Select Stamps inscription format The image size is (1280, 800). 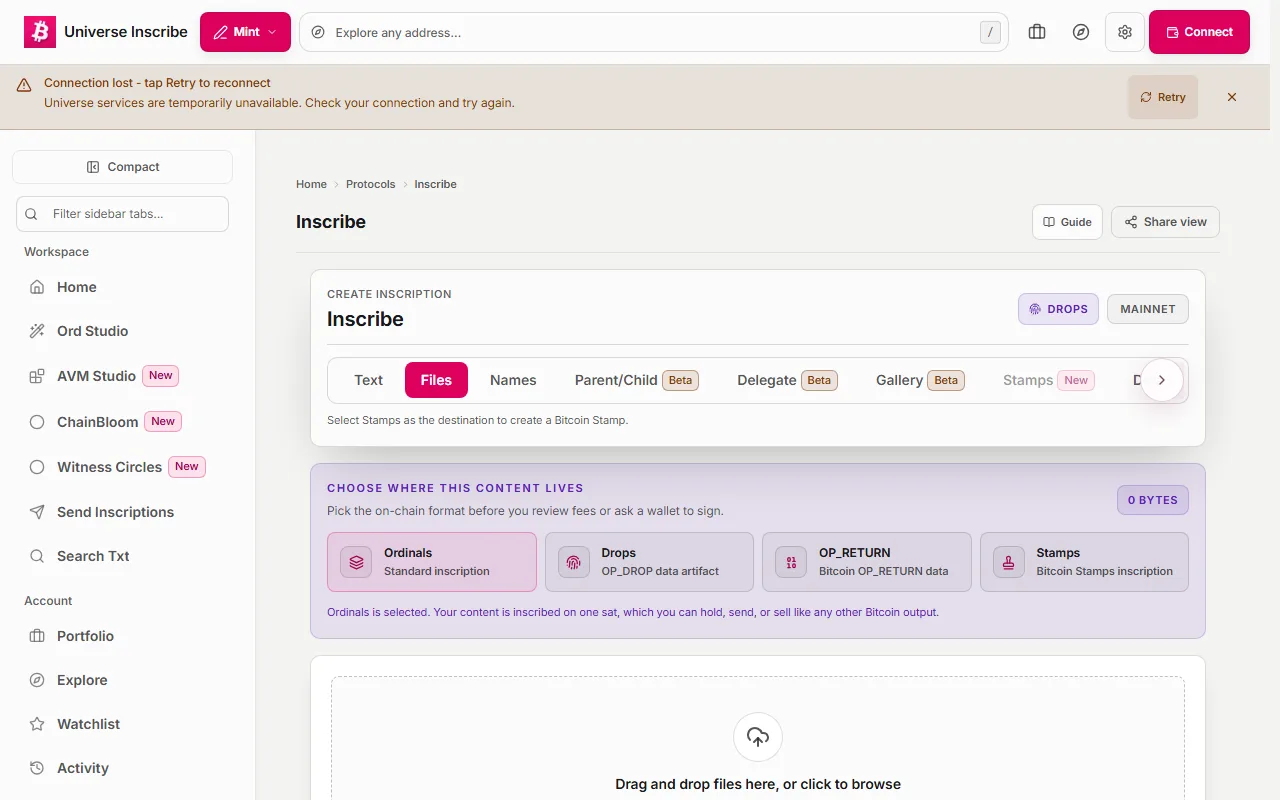pyautogui.click(x=1084, y=562)
